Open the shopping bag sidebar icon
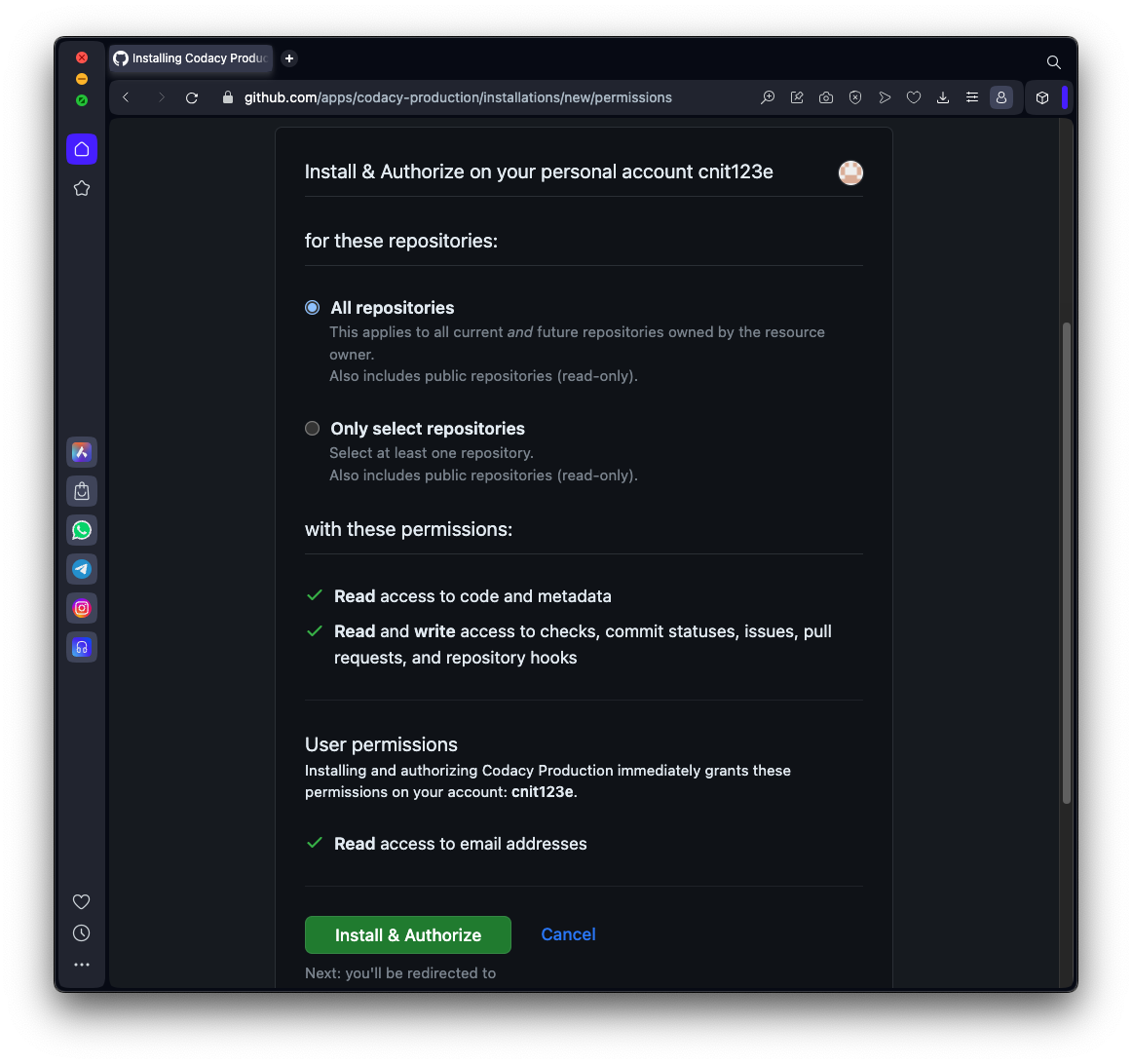The height and width of the screenshot is (1064, 1132). 82,491
